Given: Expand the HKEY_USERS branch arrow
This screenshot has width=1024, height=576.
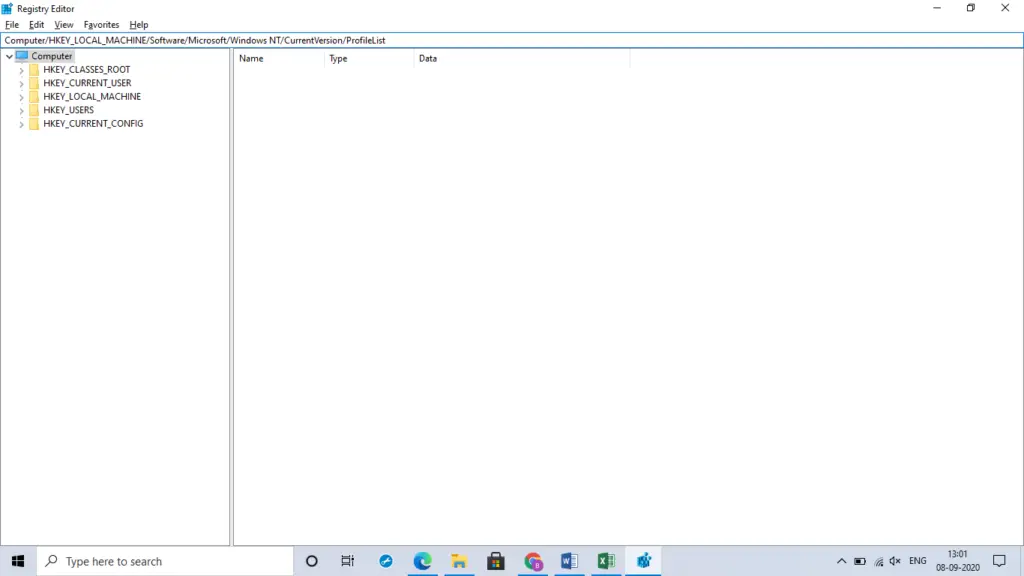Looking at the screenshot, I should tap(22, 110).
